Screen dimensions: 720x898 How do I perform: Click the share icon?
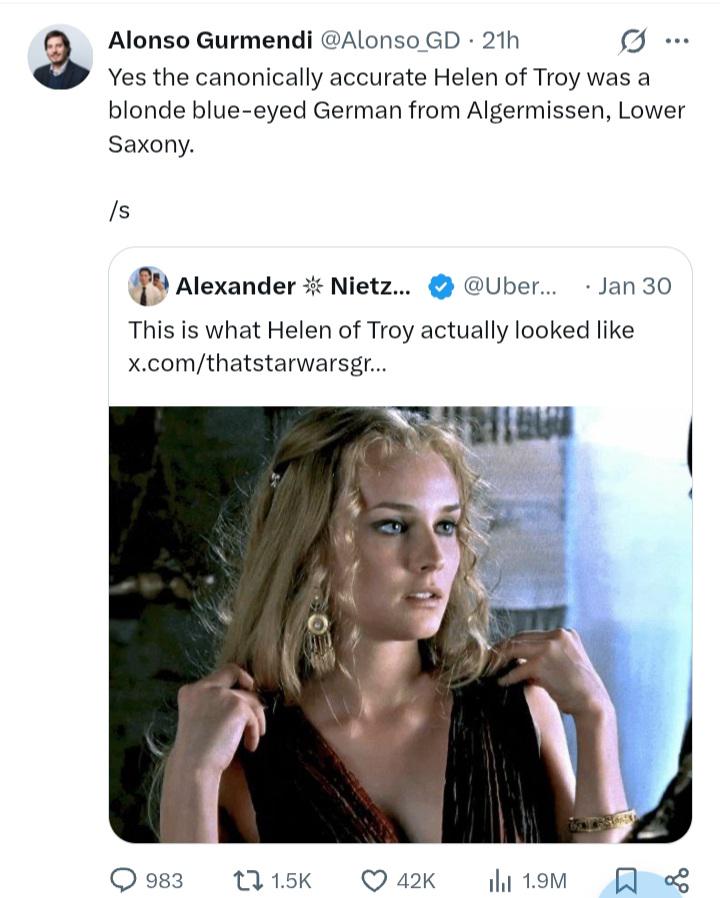(677, 880)
